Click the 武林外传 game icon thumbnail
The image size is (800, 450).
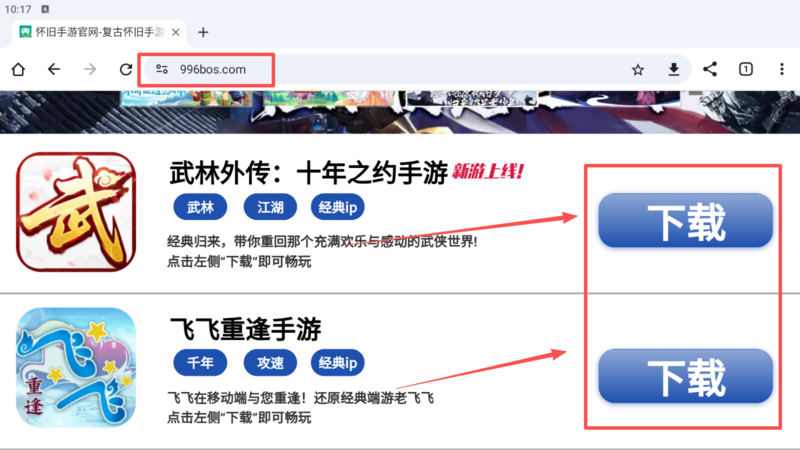tap(76, 212)
